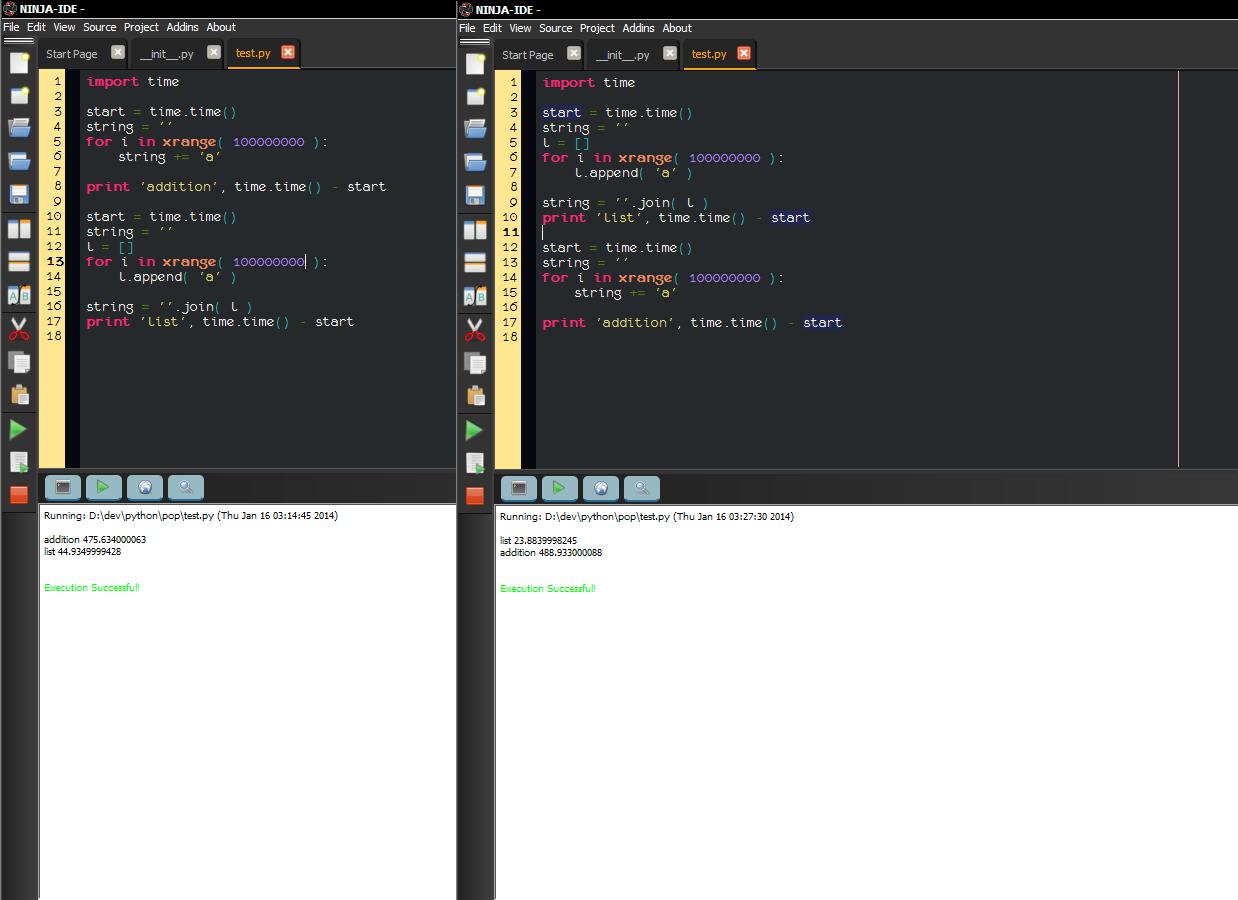Screen dimensions: 1238x900
Task: Click 'addition 488.933000088' output in right console
Action: pyautogui.click(x=551, y=552)
